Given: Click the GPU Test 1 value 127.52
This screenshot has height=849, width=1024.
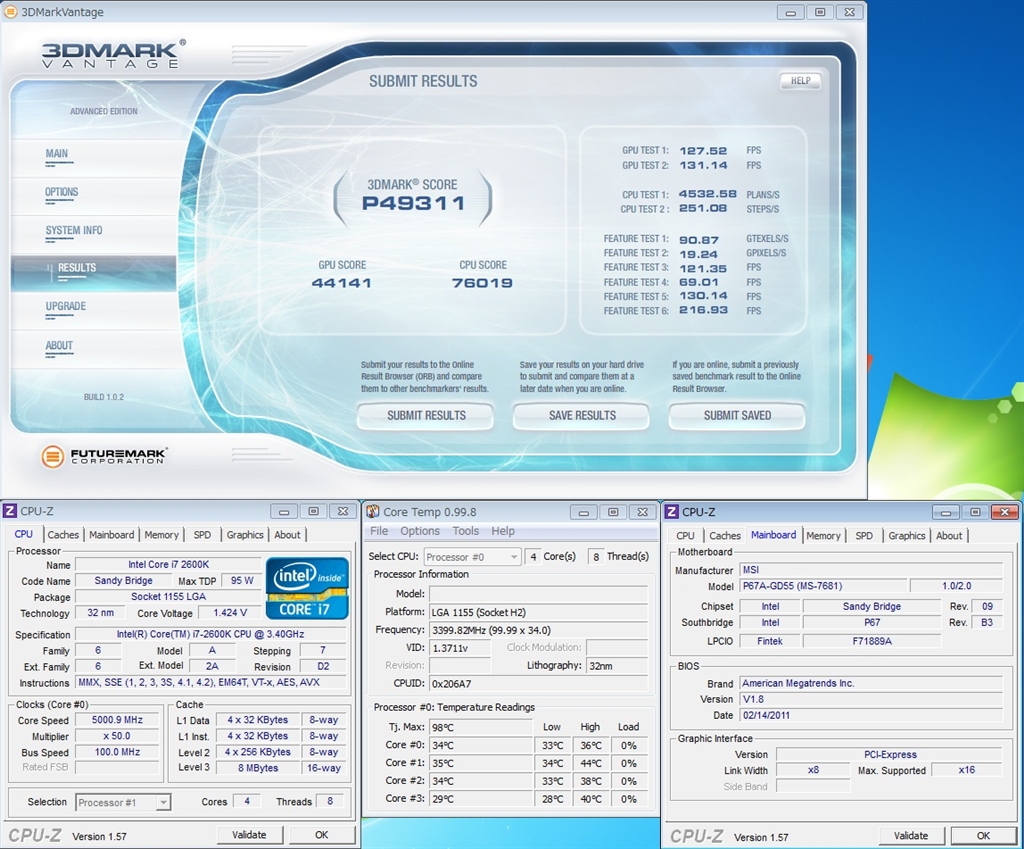Looking at the screenshot, I should [703, 151].
